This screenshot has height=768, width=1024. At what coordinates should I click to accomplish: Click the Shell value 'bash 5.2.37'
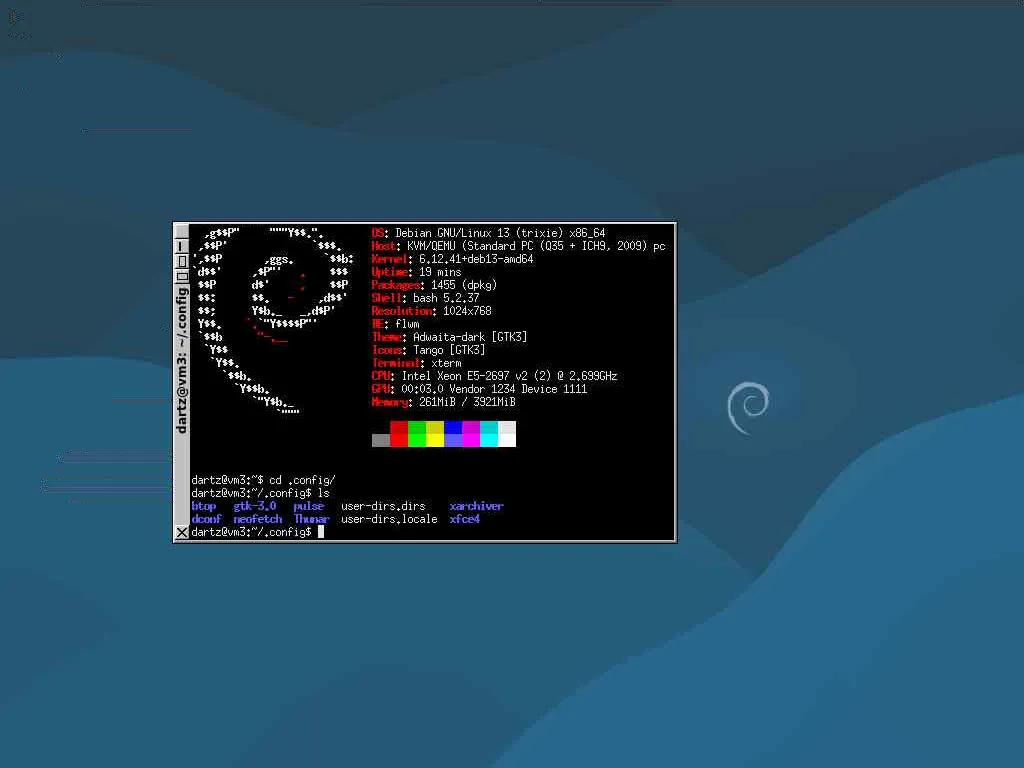(x=446, y=298)
